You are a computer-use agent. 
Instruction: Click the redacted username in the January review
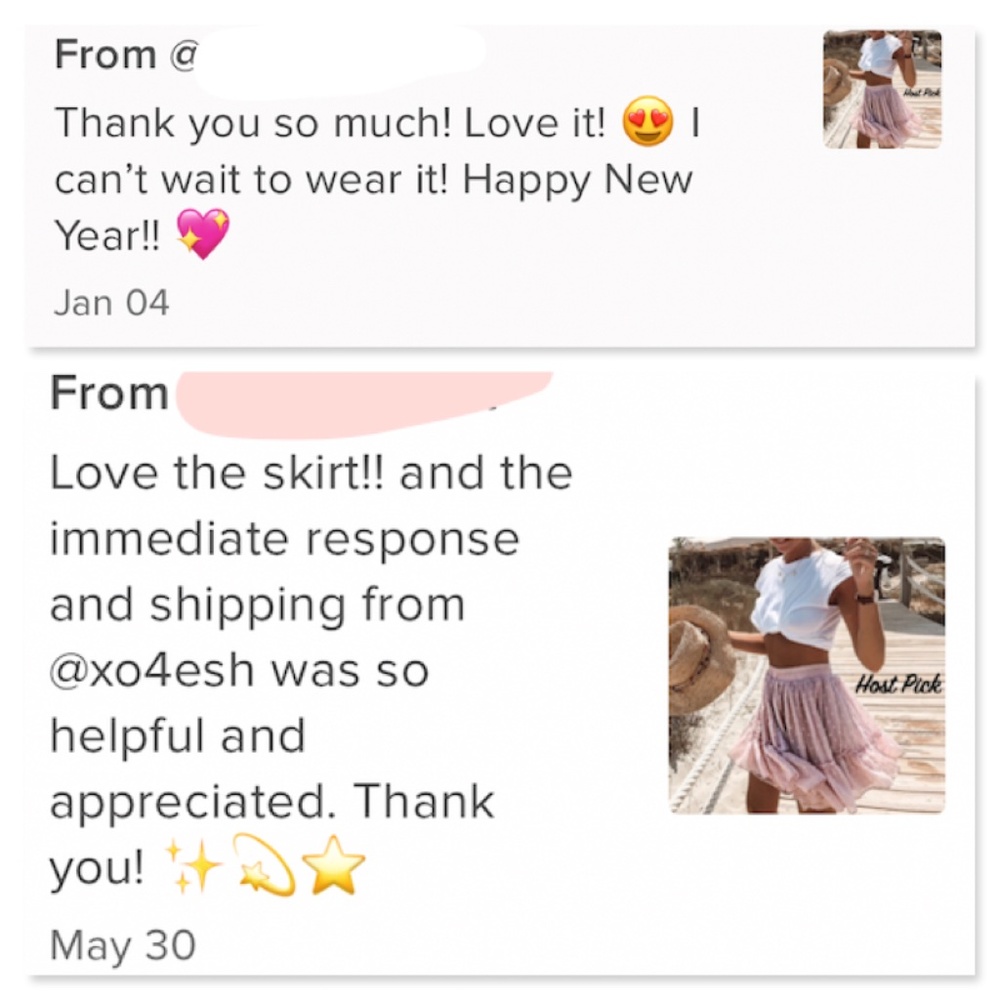(x=340, y=52)
